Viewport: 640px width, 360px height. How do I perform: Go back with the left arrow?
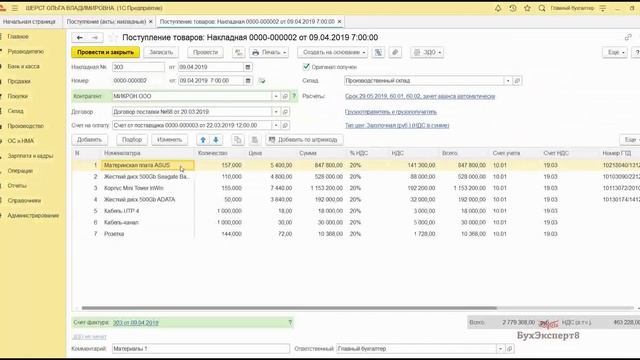(x=80, y=38)
